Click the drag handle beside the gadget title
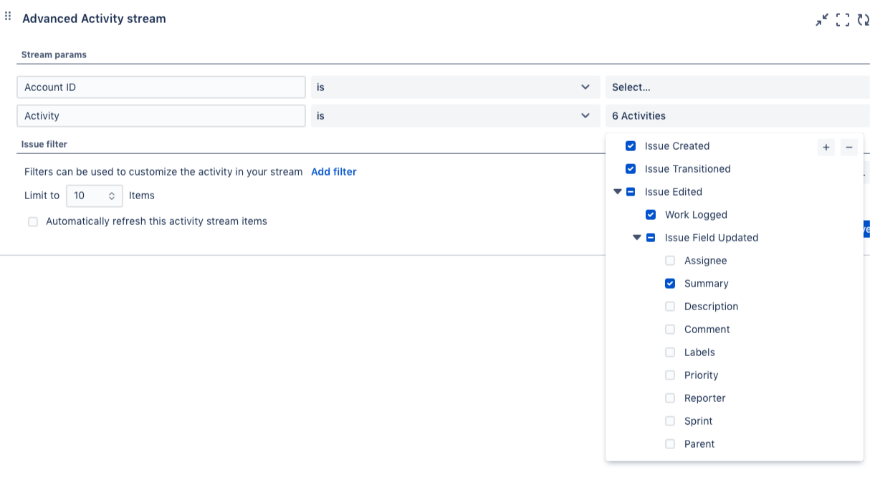Viewport: 870px width, 495px height. 8,17
